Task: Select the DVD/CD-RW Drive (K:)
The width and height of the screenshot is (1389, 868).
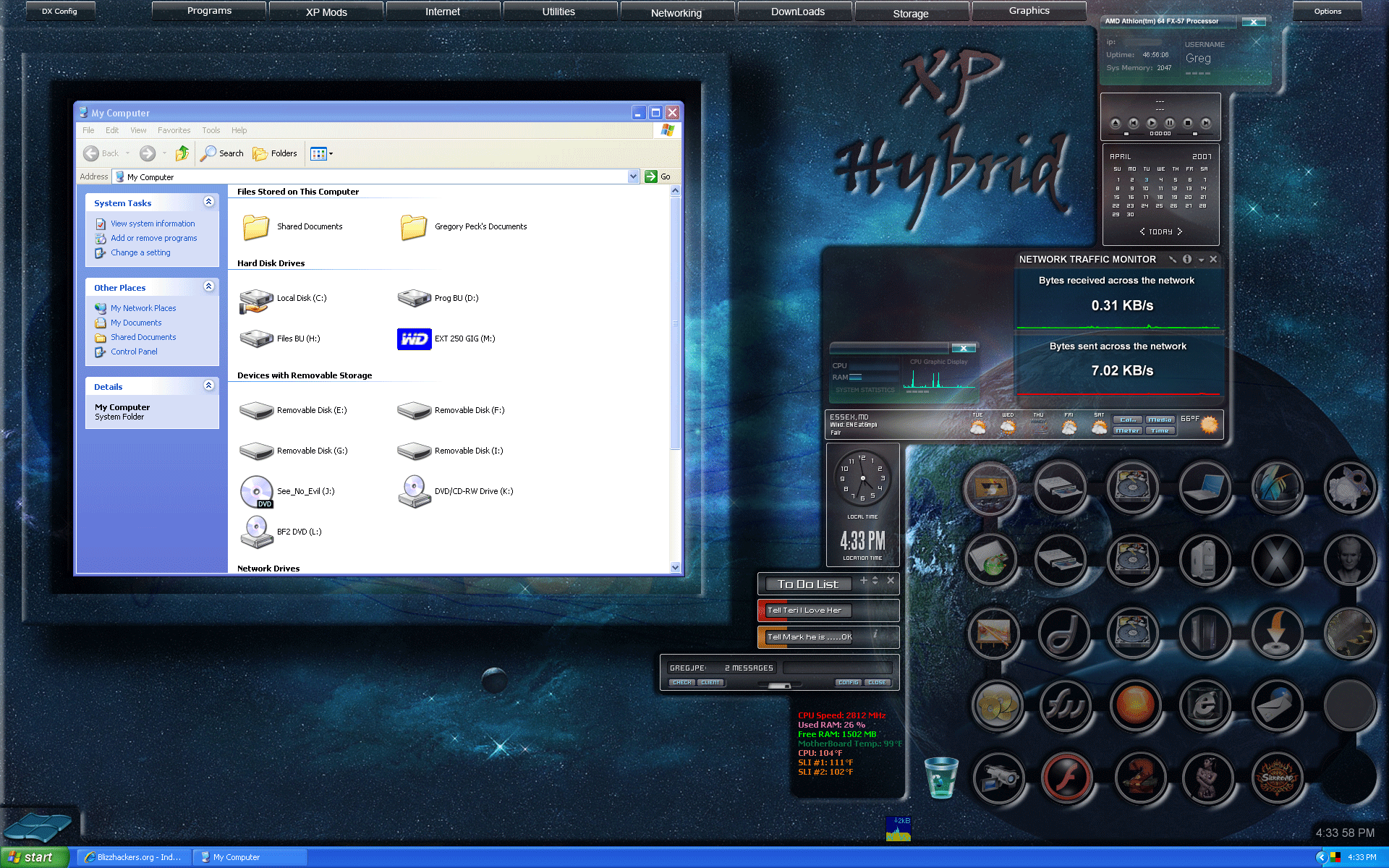Action: click(x=455, y=492)
